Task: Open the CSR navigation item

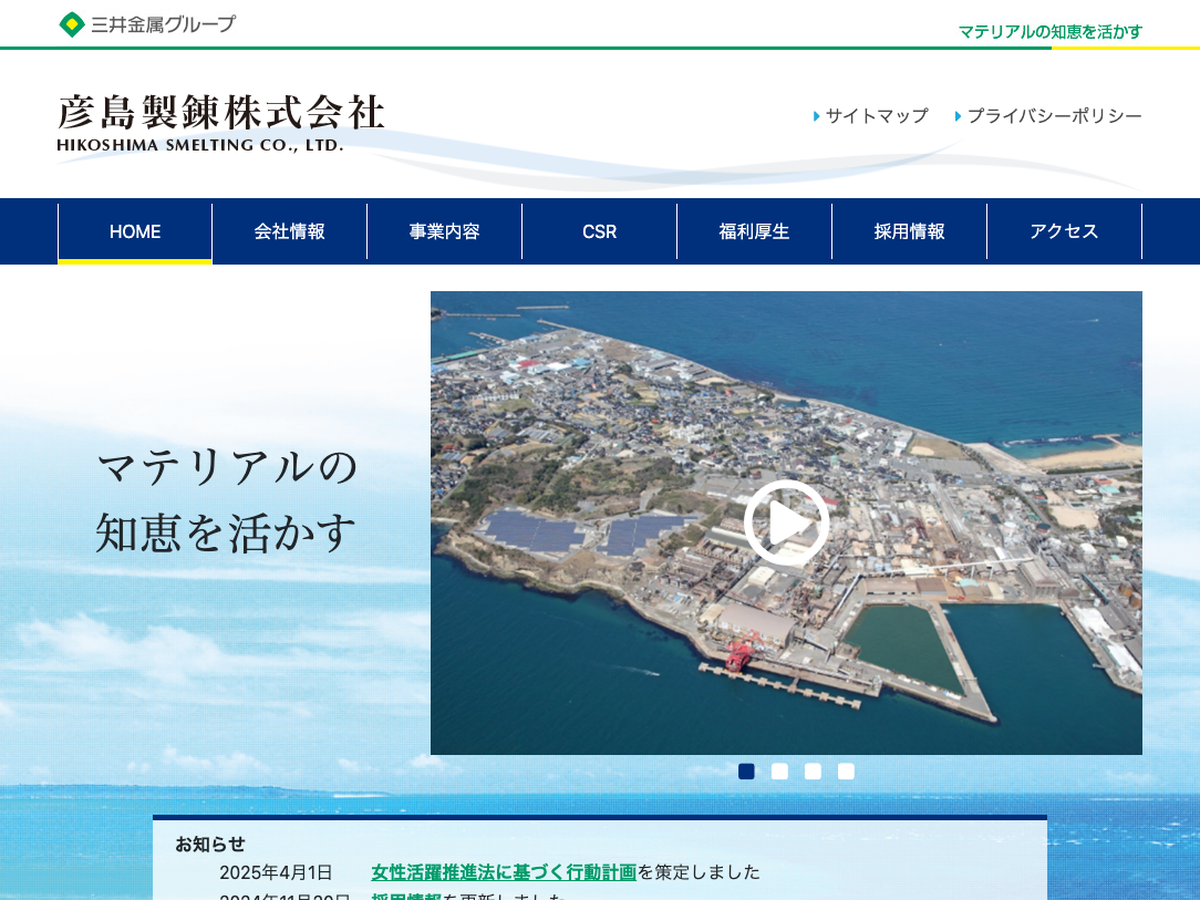Action: coord(600,231)
